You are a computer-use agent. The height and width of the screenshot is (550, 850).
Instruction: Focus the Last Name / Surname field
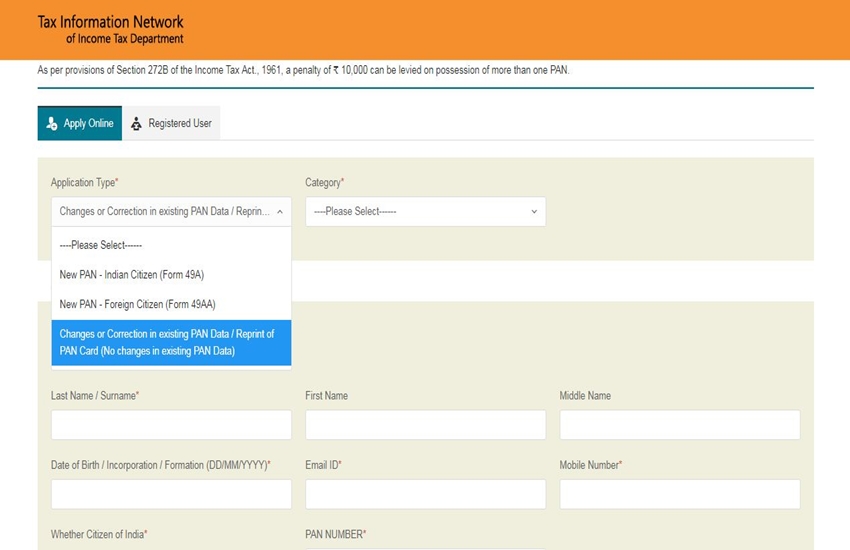tap(171, 425)
